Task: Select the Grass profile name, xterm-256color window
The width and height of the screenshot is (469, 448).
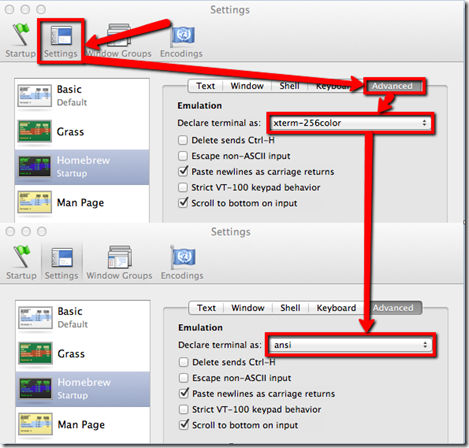Action: point(70,132)
